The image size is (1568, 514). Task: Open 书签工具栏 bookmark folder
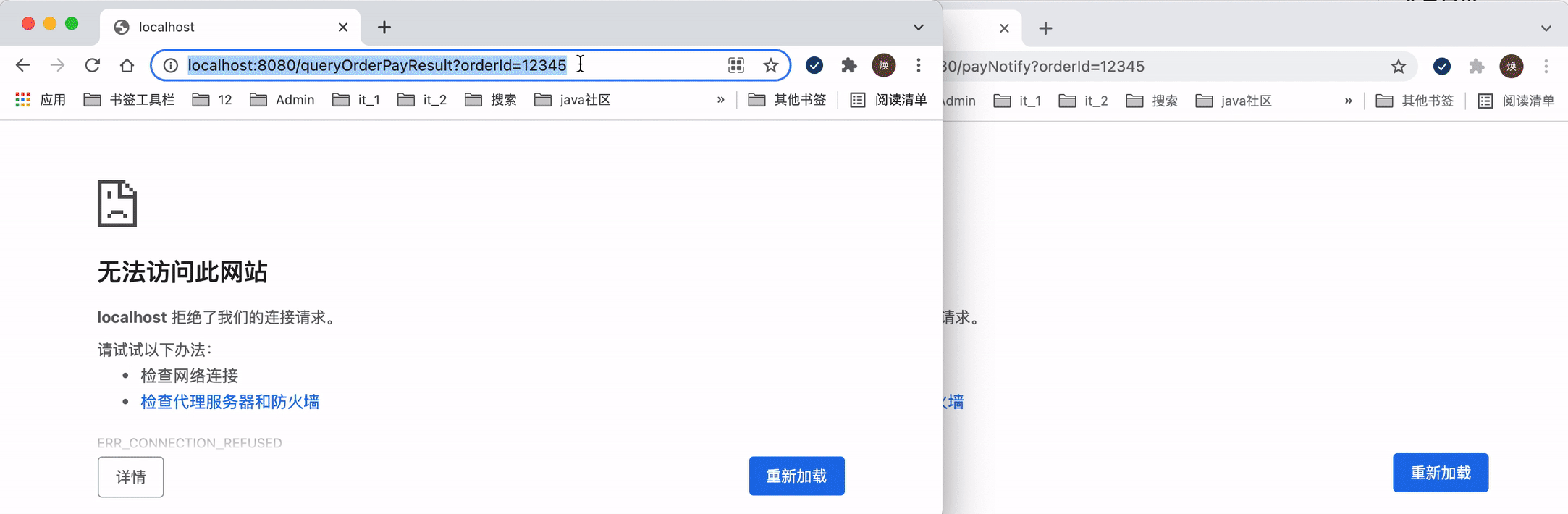click(130, 100)
